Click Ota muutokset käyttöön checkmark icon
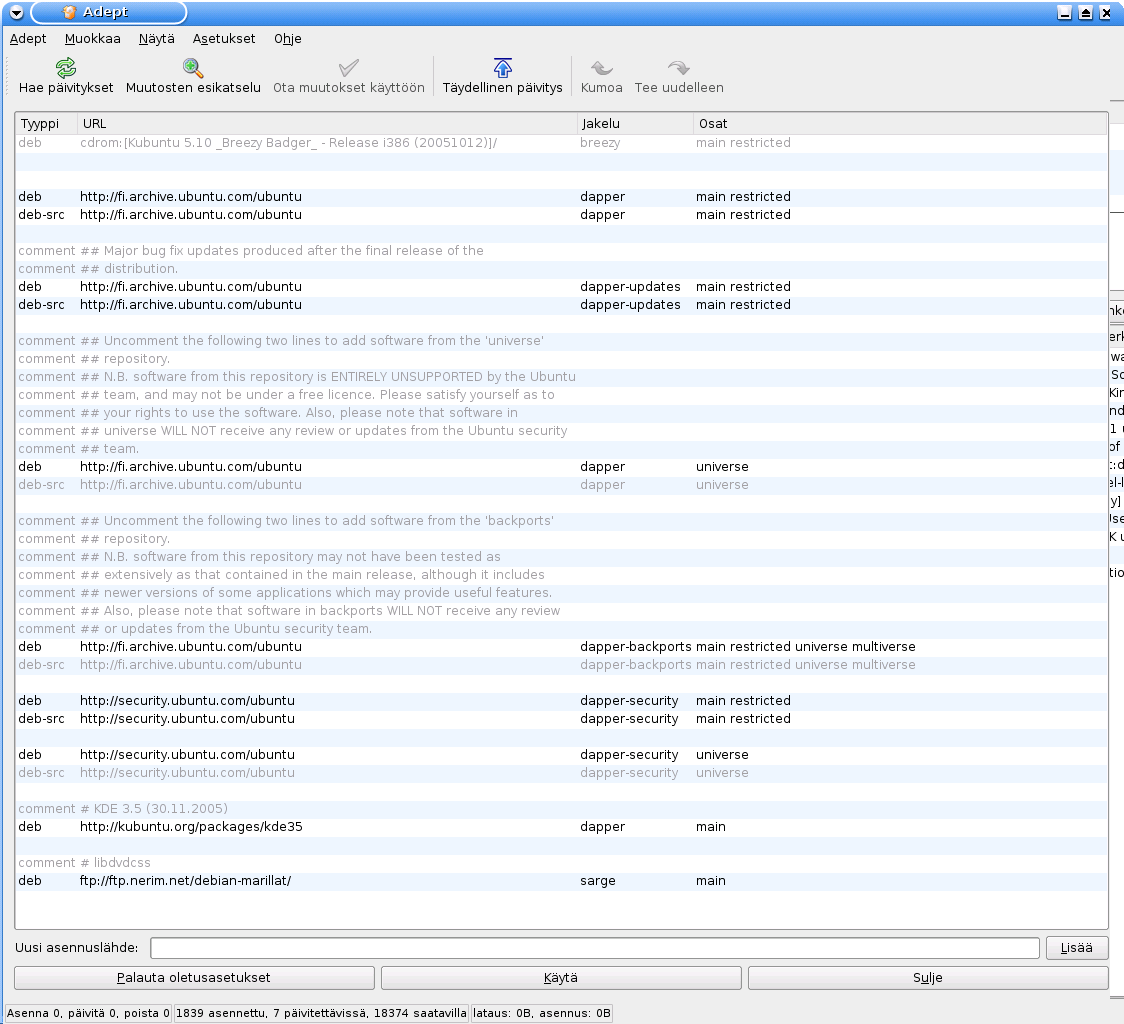The image size is (1124, 1024). 349,68
